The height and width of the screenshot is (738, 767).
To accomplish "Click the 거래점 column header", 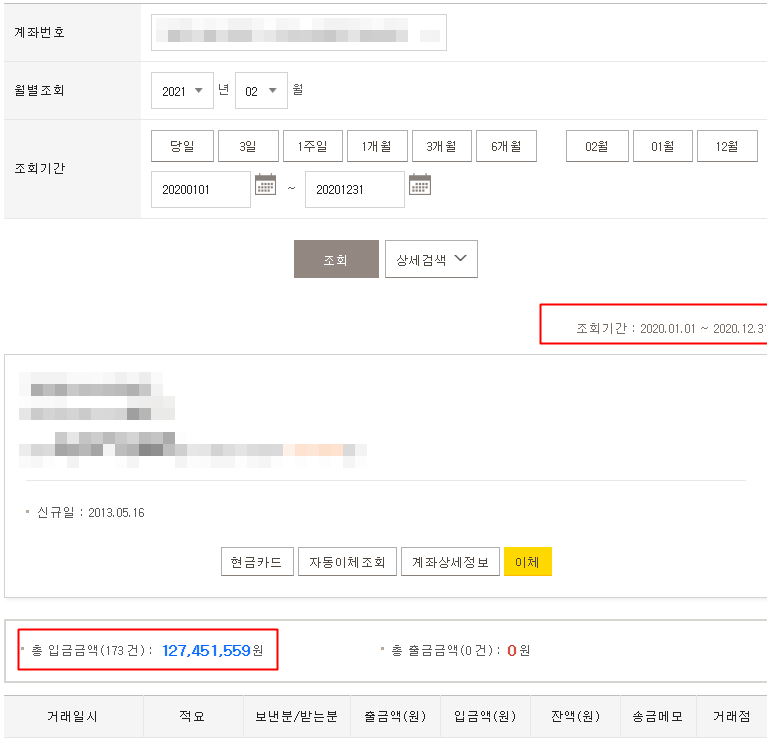I will point(732,716).
